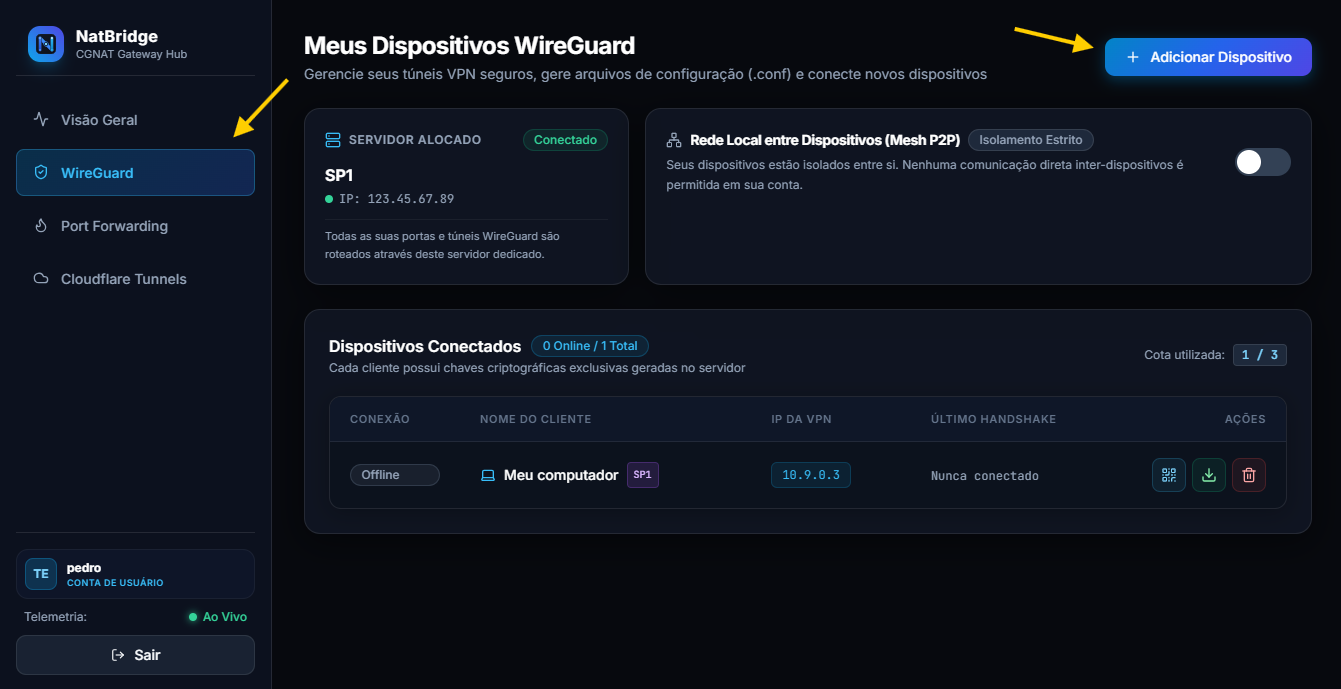The image size is (1341, 689).
Task: Open the Visão Geral page
Action: 135,120
